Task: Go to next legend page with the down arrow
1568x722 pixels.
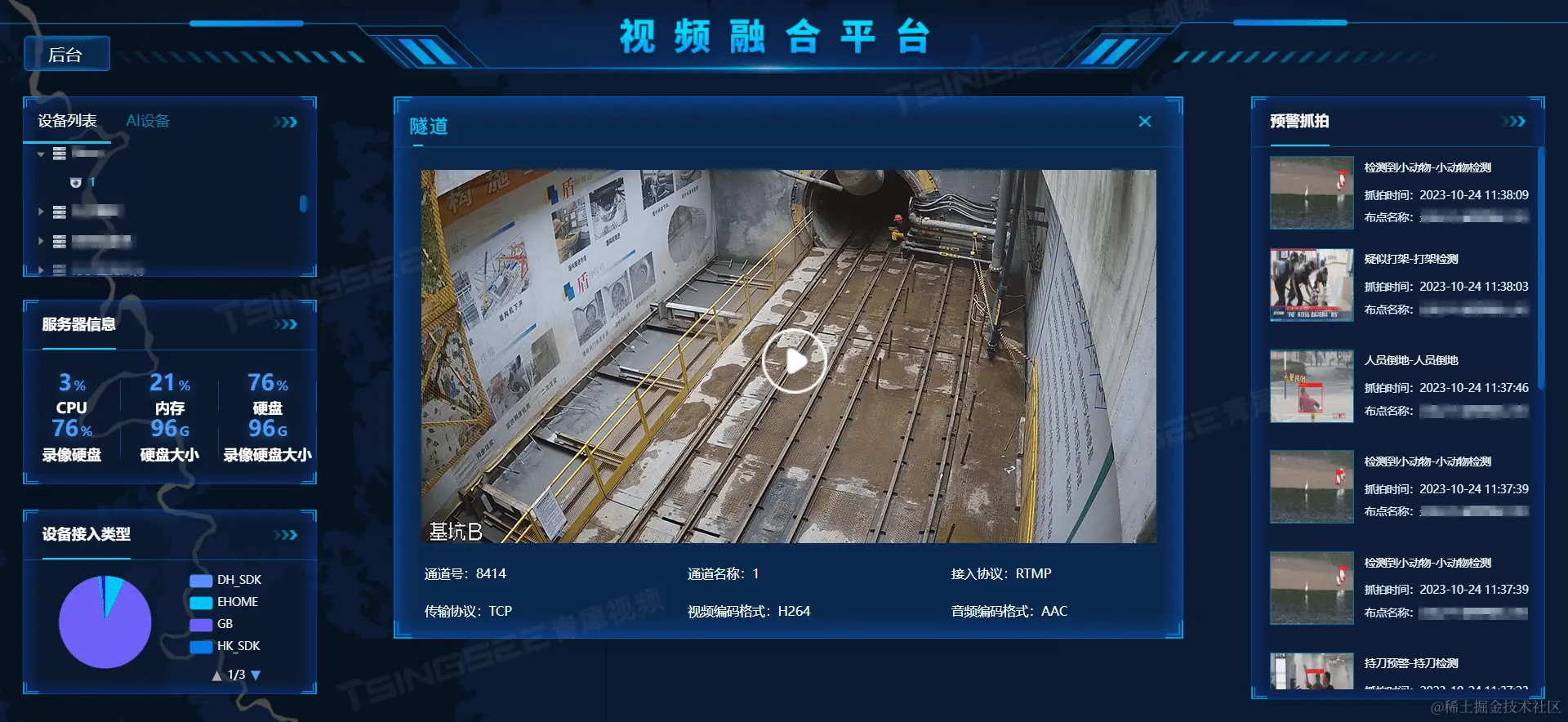Action: (x=256, y=675)
